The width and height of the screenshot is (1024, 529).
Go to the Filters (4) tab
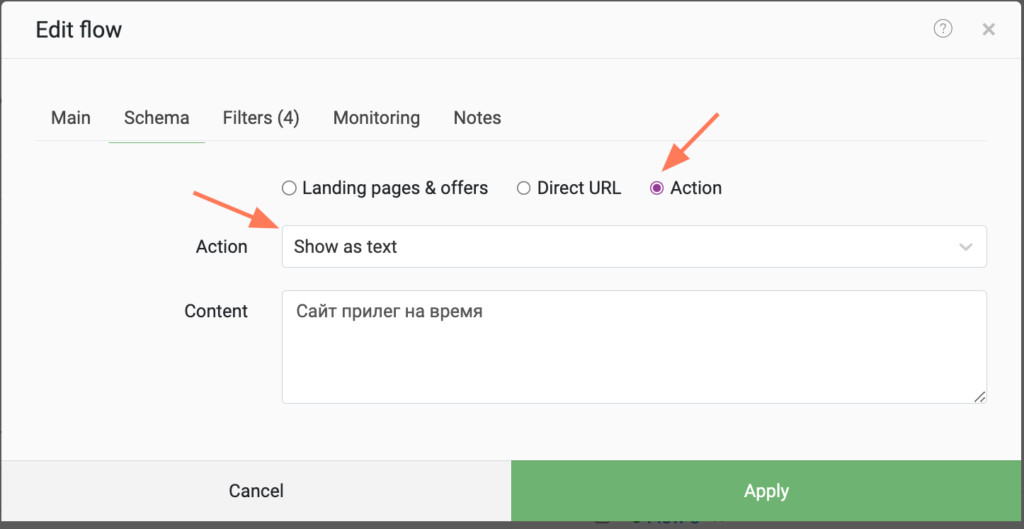261,118
